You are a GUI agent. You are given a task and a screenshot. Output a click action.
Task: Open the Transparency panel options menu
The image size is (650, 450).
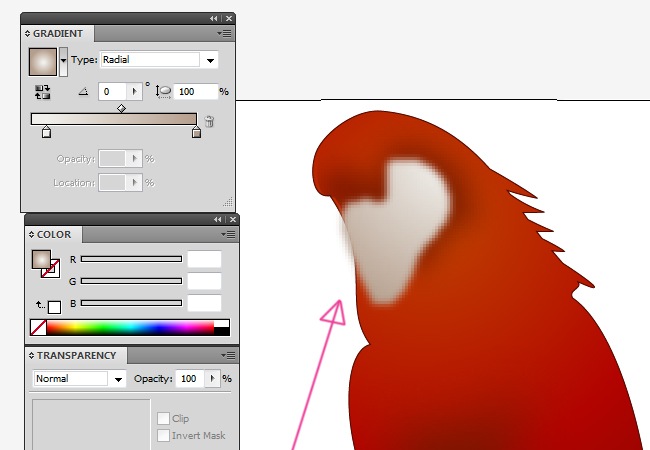point(228,356)
